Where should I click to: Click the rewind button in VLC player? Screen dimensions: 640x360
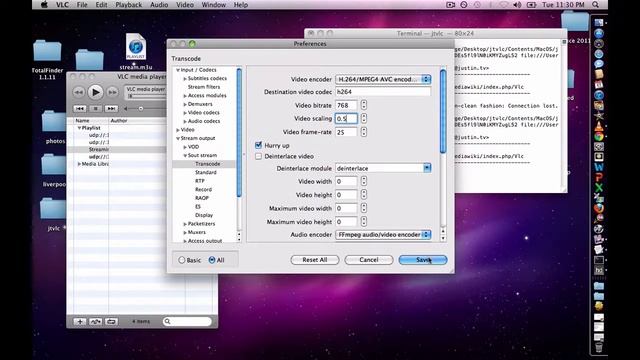tap(78, 93)
